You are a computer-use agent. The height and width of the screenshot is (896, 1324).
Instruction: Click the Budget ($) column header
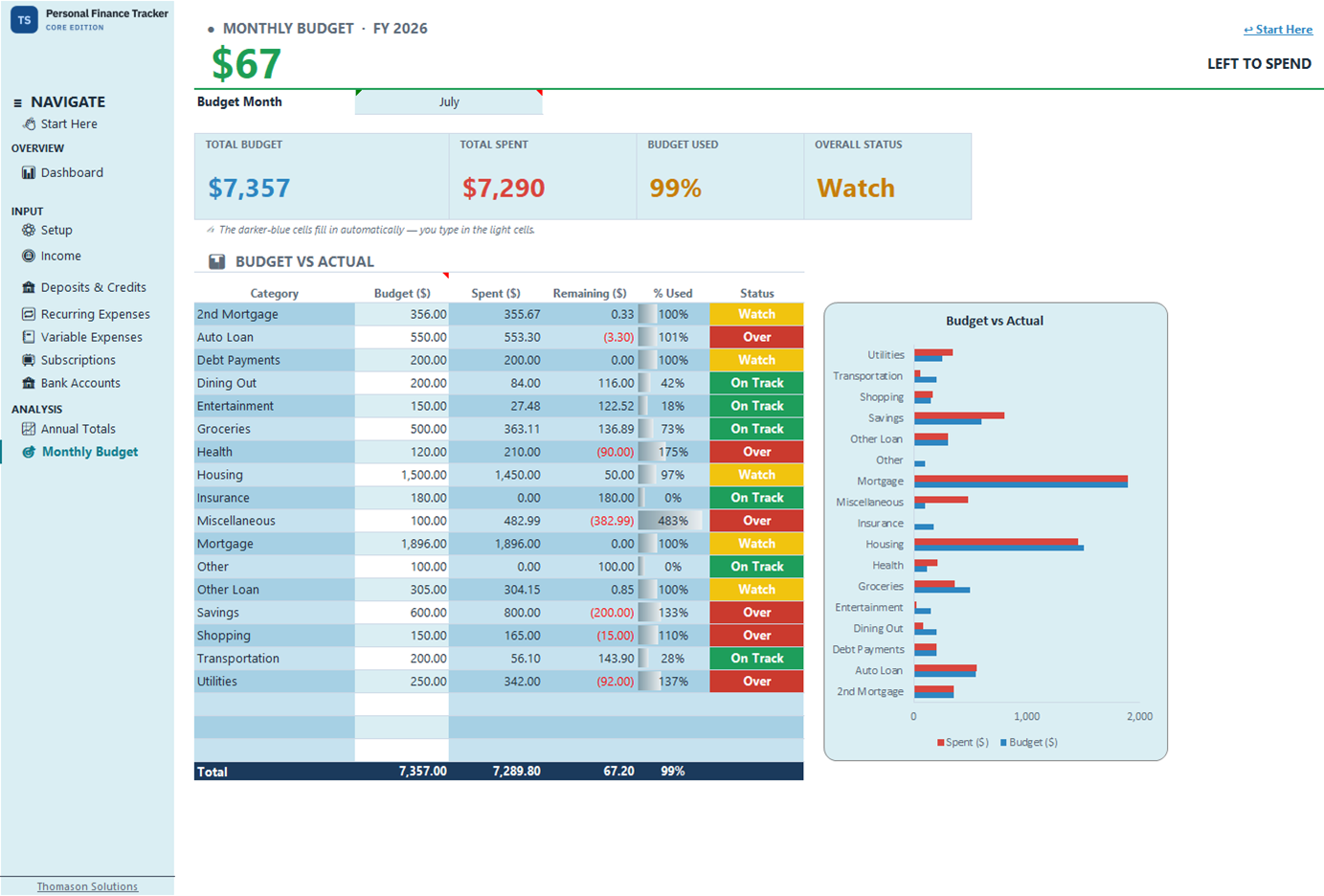pos(401,293)
